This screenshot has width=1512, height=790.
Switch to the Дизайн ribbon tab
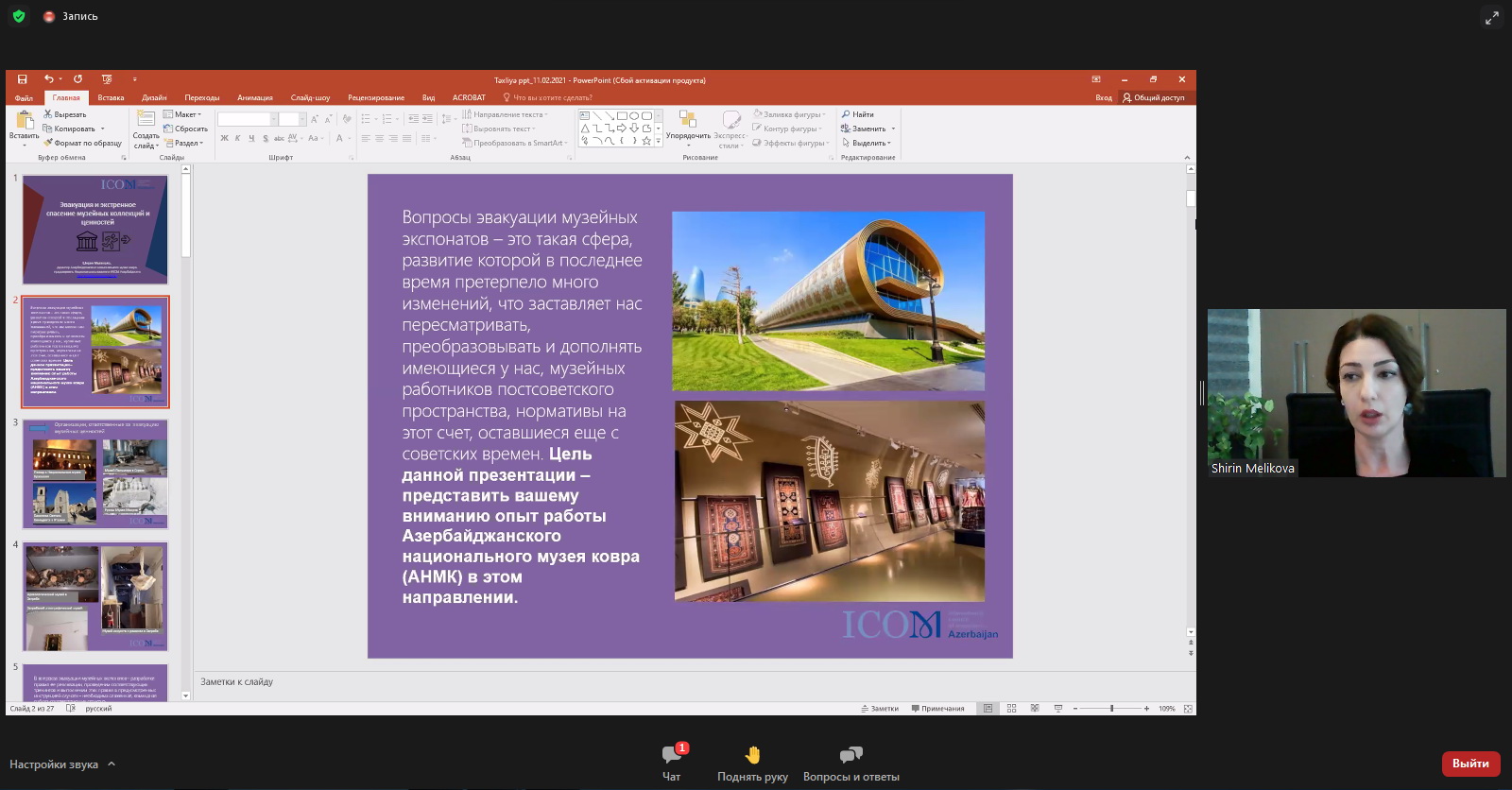(x=154, y=97)
